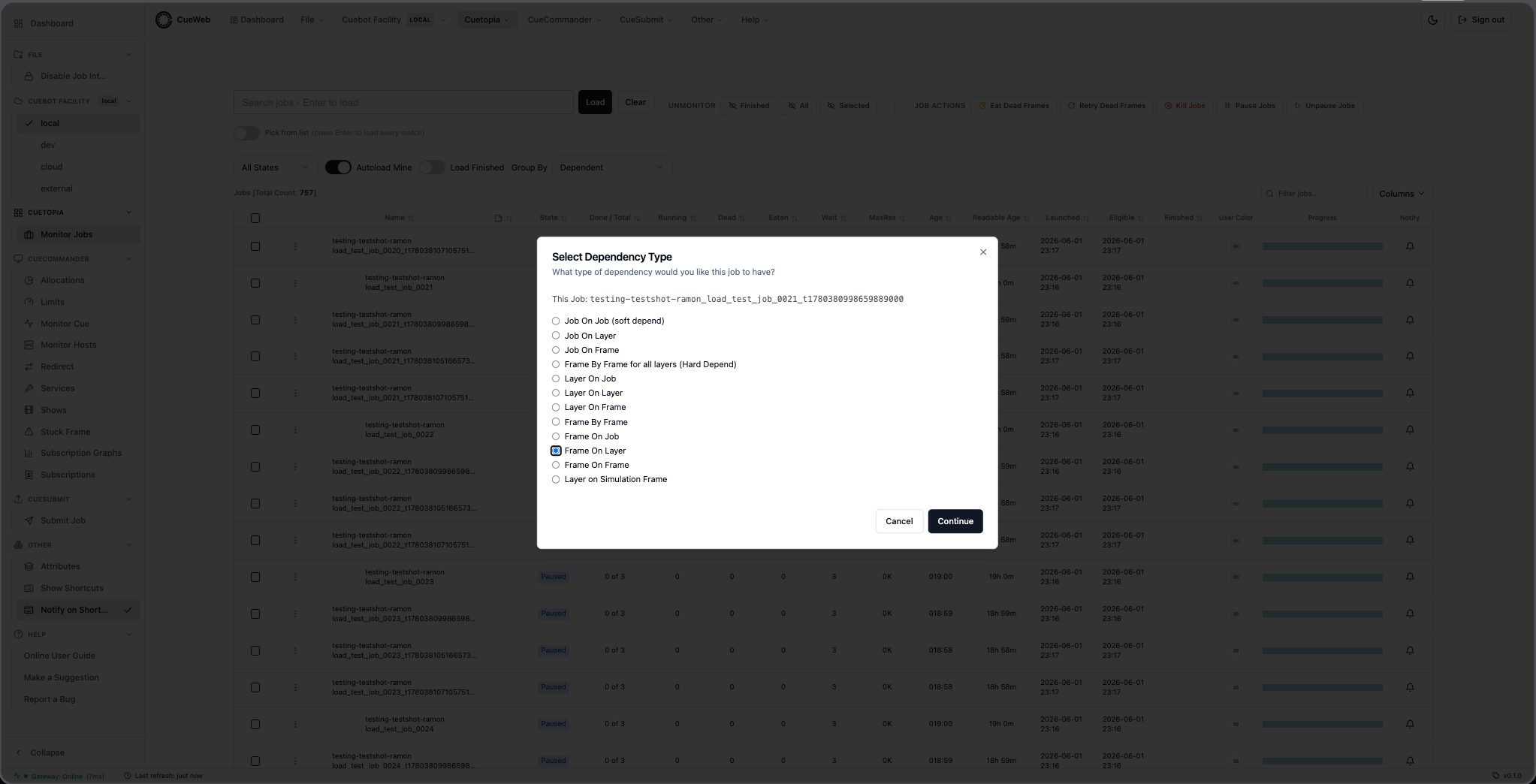This screenshot has height=784, width=1536.
Task: Open the Attributes sidebar icon
Action: pos(29,566)
